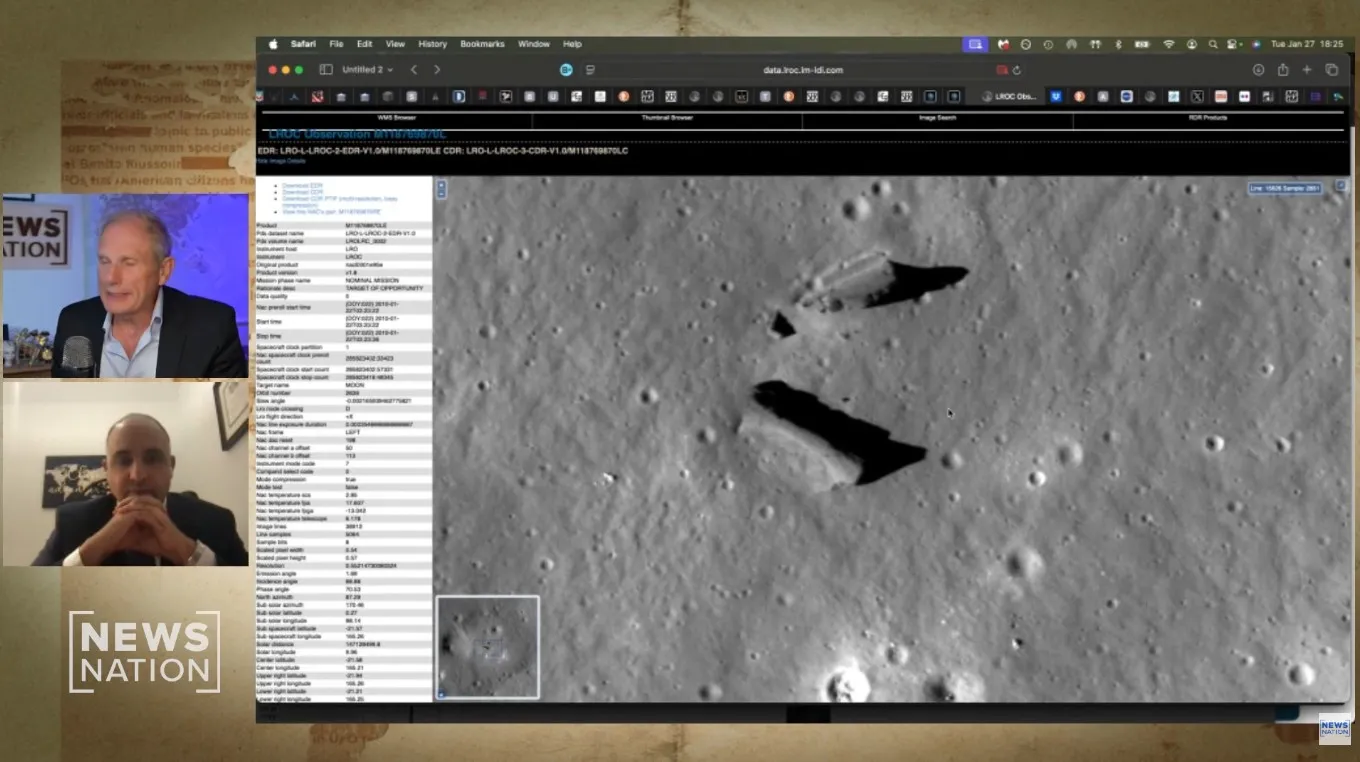The image size is (1360, 762).
Task: Open the Screen Mirroring icon in the menu bar
Action: coord(976,44)
